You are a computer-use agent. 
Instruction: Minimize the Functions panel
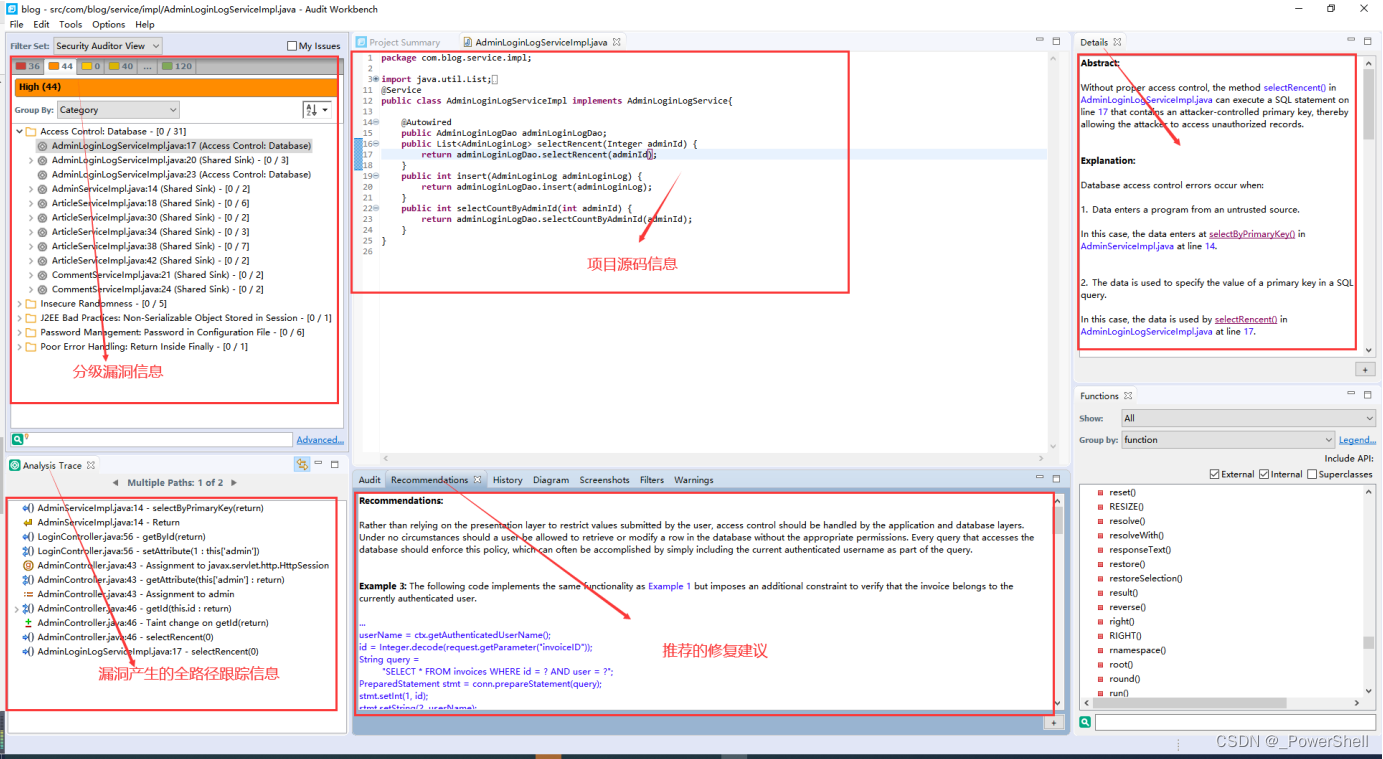pos(1352,395)
